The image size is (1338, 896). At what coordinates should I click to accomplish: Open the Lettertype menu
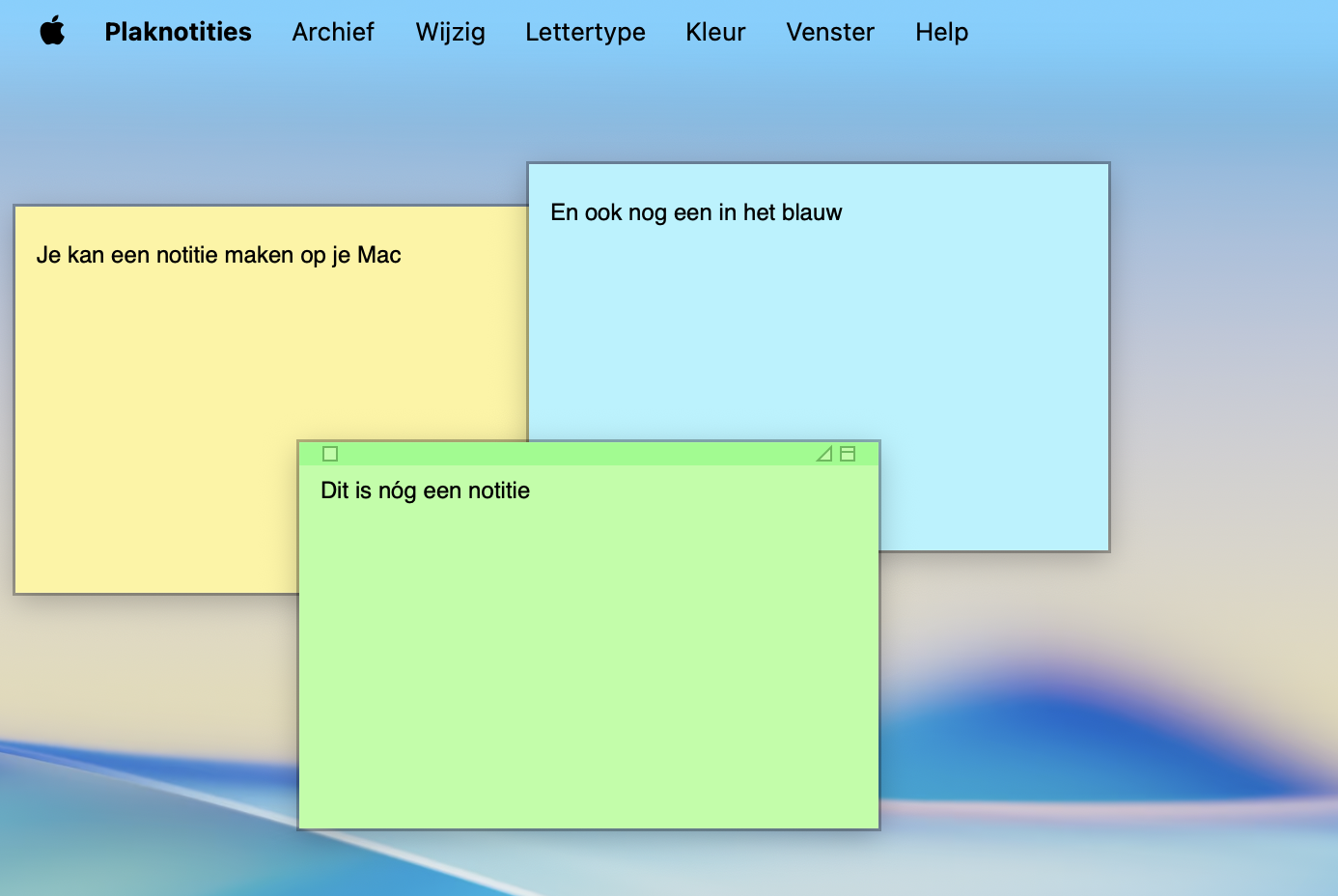(x=585, y=31)
